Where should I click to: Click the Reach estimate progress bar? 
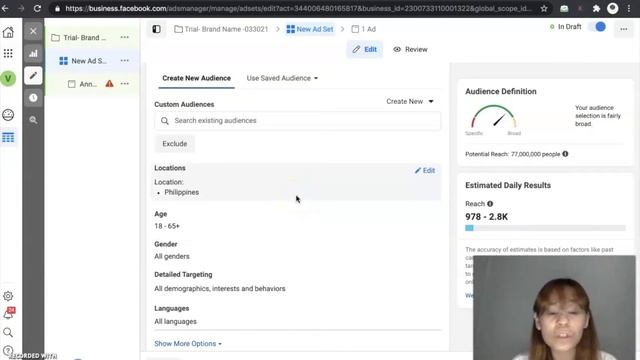pyautogui.click(x=545, y=228)
